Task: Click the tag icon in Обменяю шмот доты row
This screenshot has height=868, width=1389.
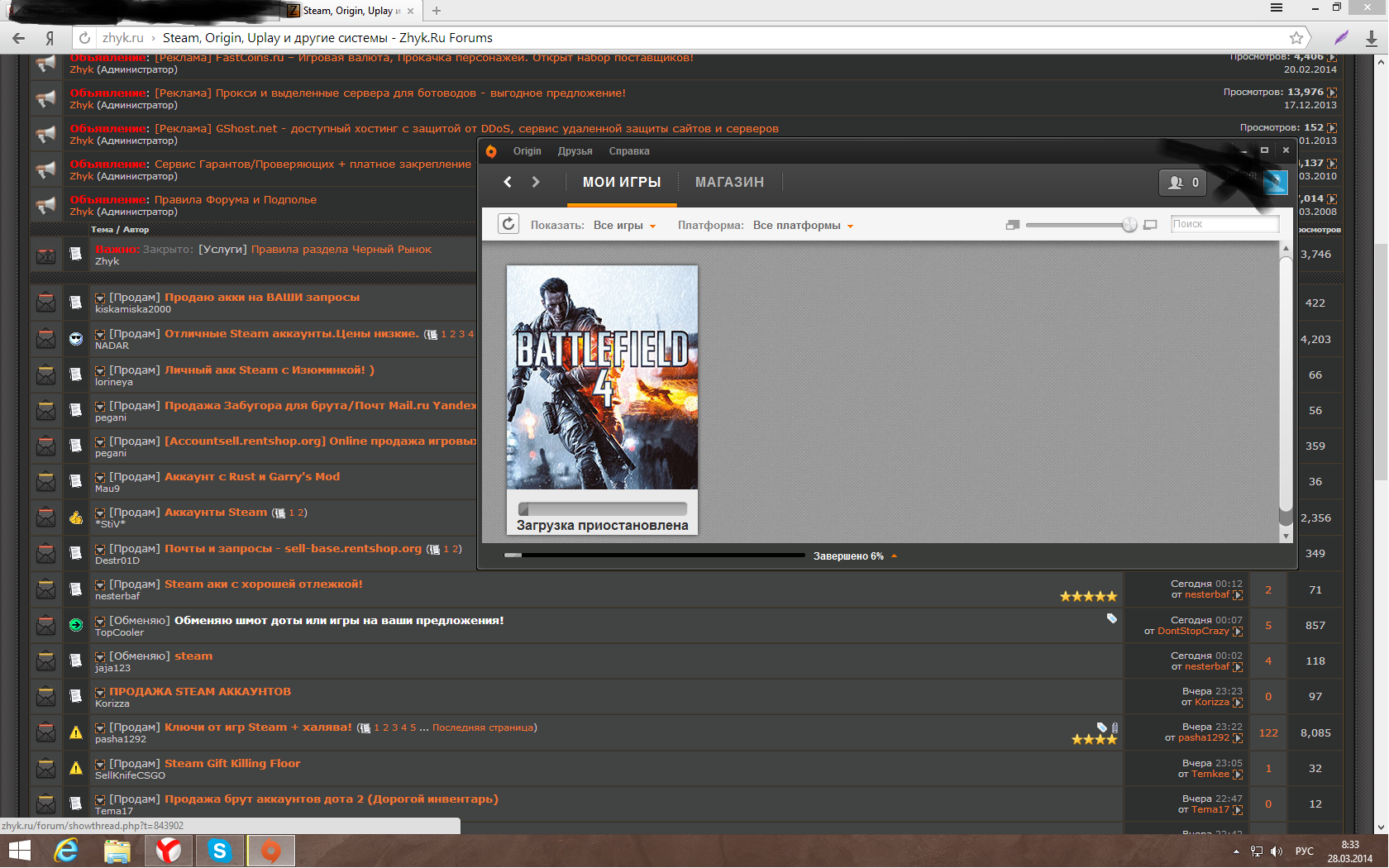Action: pos(1111,618)
